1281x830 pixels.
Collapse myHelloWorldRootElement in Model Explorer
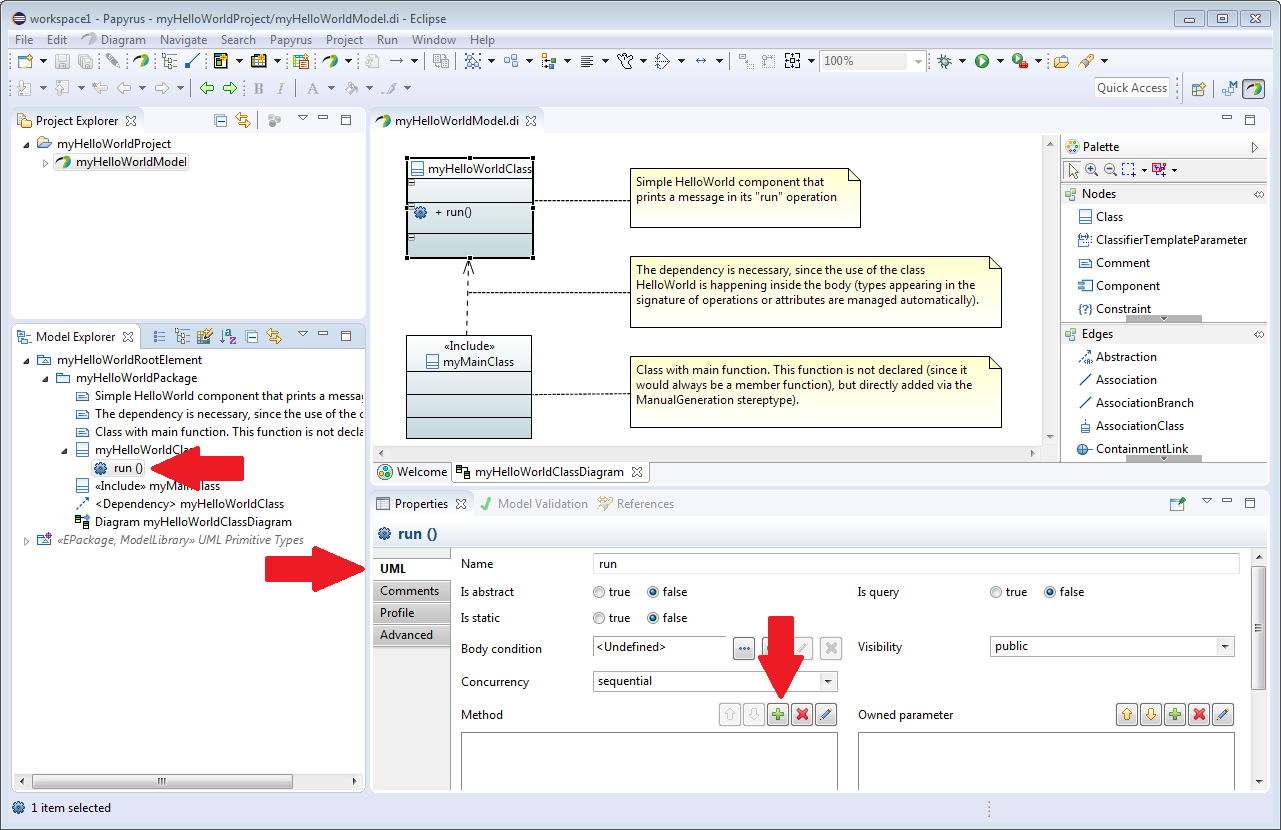pos(26,360)
